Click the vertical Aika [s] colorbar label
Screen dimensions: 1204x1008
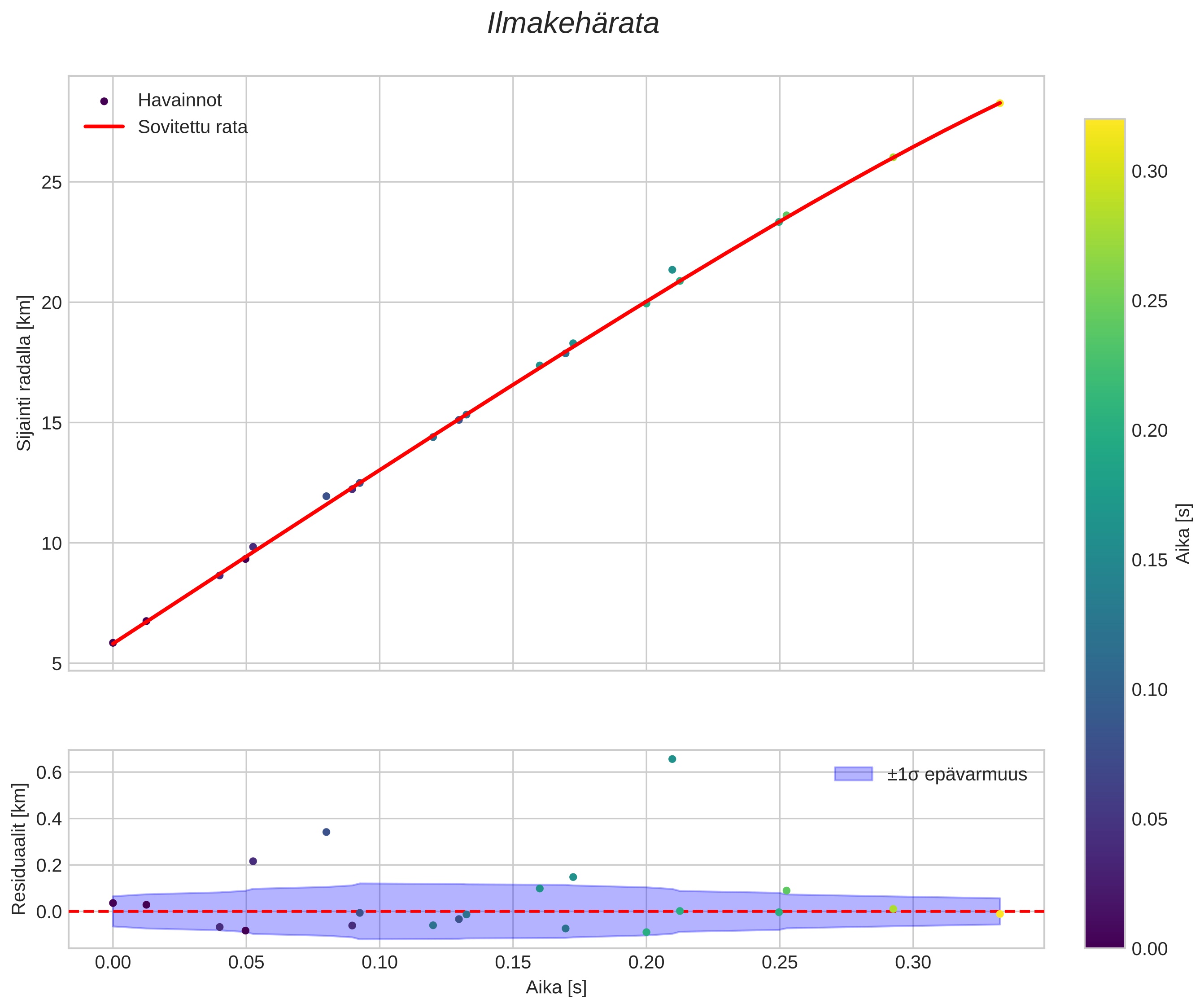click(1183, 534)
